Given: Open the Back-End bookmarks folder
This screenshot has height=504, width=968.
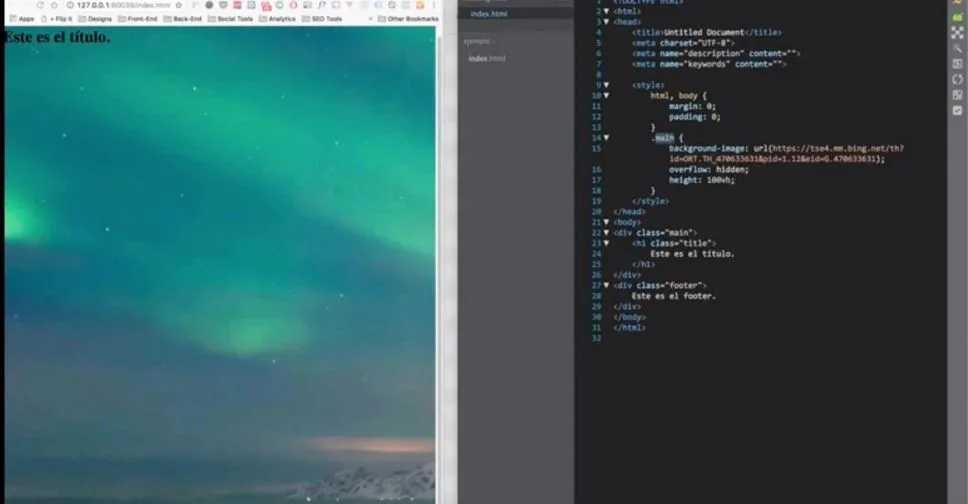Looking at the screenshot, I should click(183, 19).
